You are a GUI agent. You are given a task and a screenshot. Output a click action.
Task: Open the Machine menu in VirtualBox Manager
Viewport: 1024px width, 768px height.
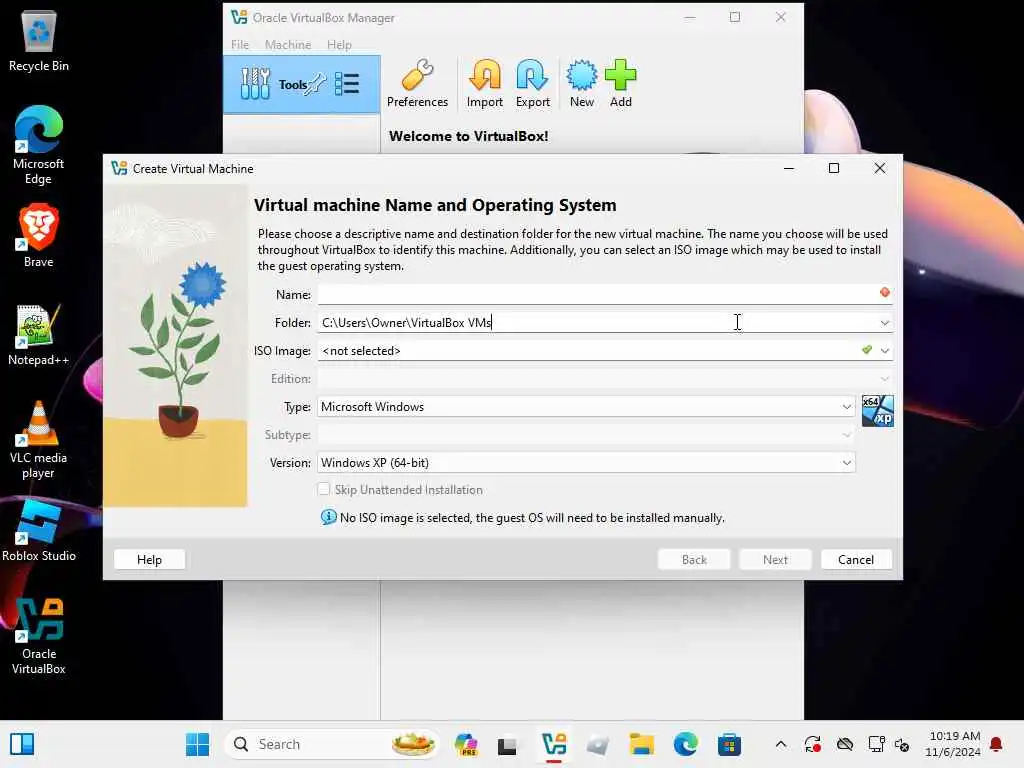point(288,44)
